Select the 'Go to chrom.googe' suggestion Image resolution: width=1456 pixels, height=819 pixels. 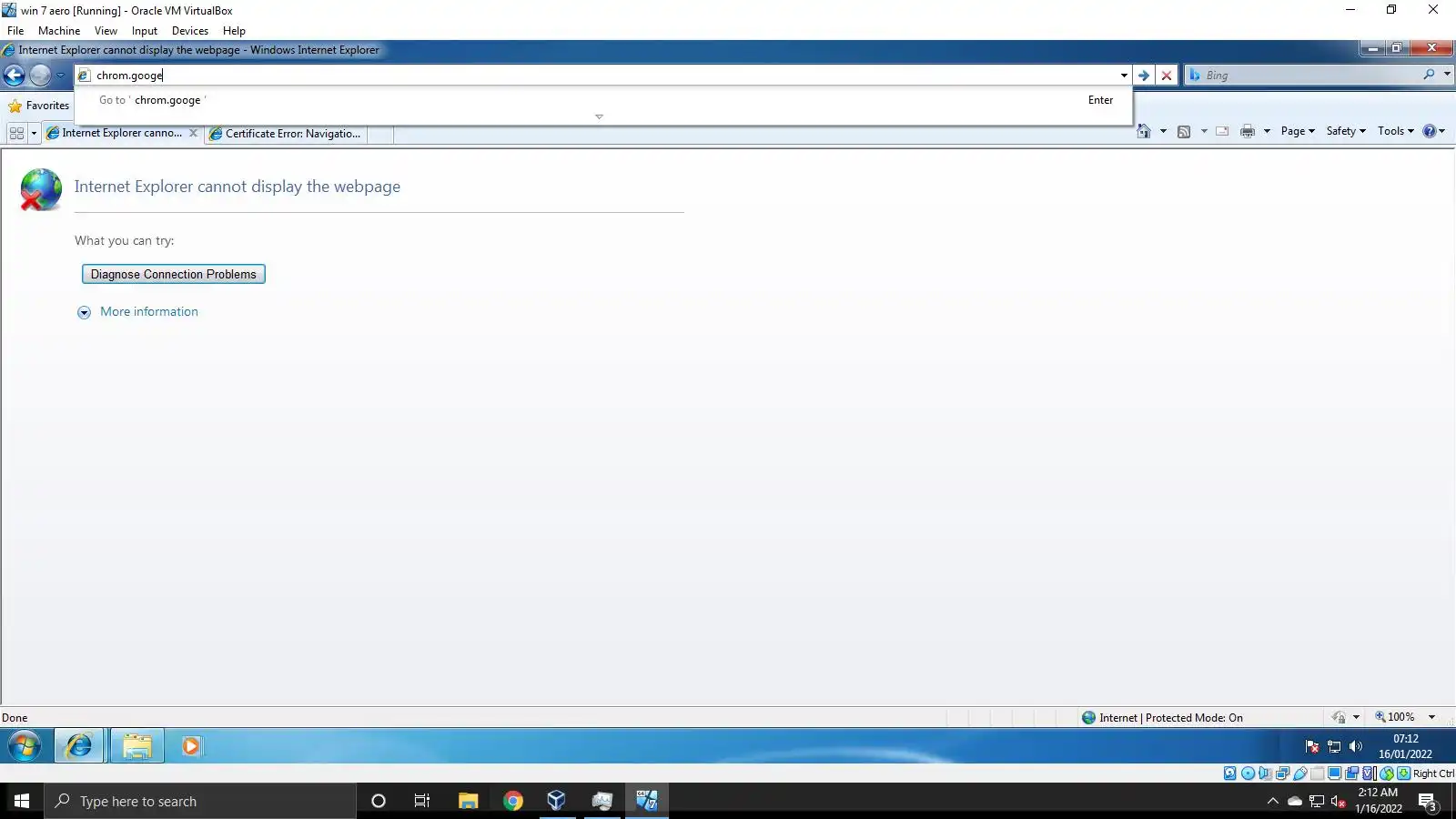coord(604,100)
